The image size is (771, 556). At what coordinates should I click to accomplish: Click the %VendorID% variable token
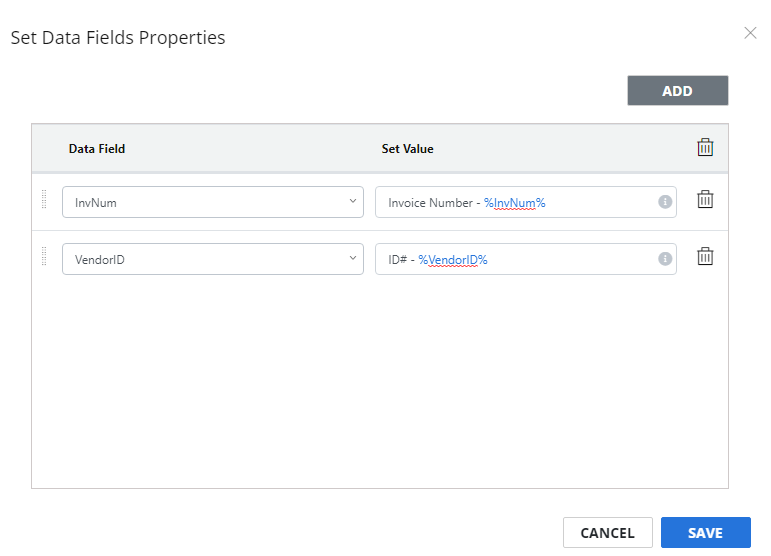click(453, 260)
